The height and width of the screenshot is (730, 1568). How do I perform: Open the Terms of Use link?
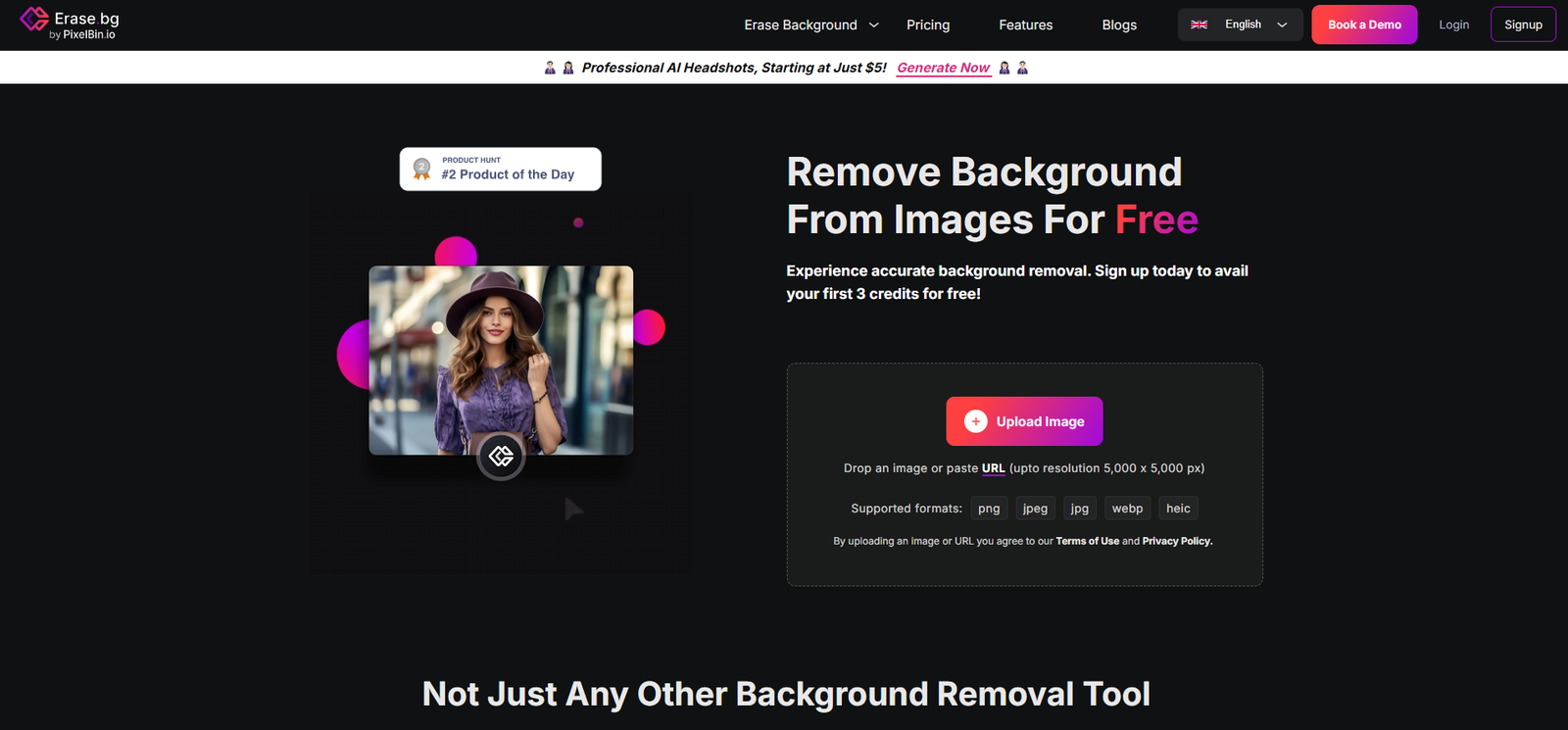coord(1087,541)
